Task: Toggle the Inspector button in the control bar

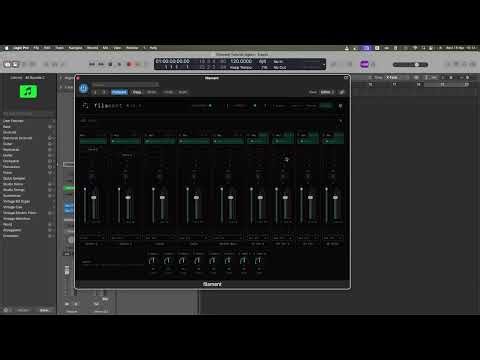Action: click(15, 64)
